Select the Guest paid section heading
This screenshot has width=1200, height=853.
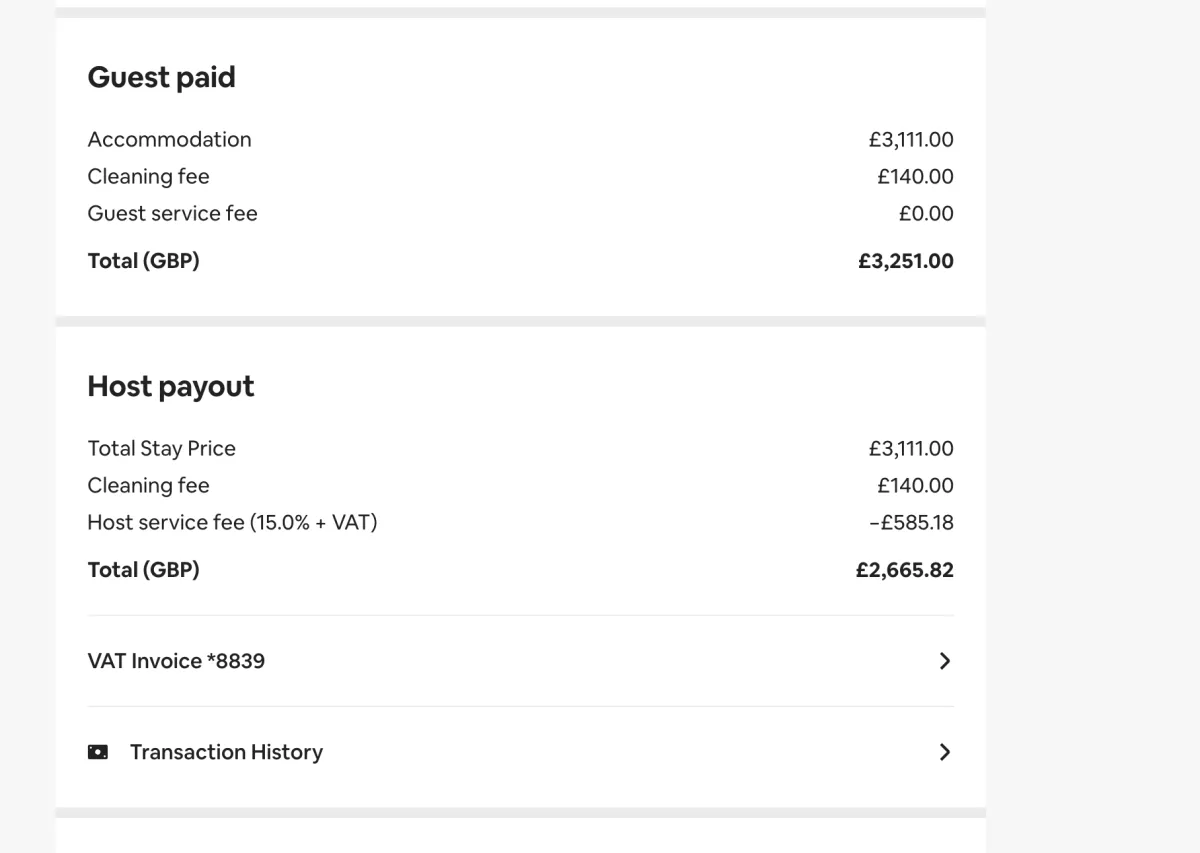pos(162,77)
